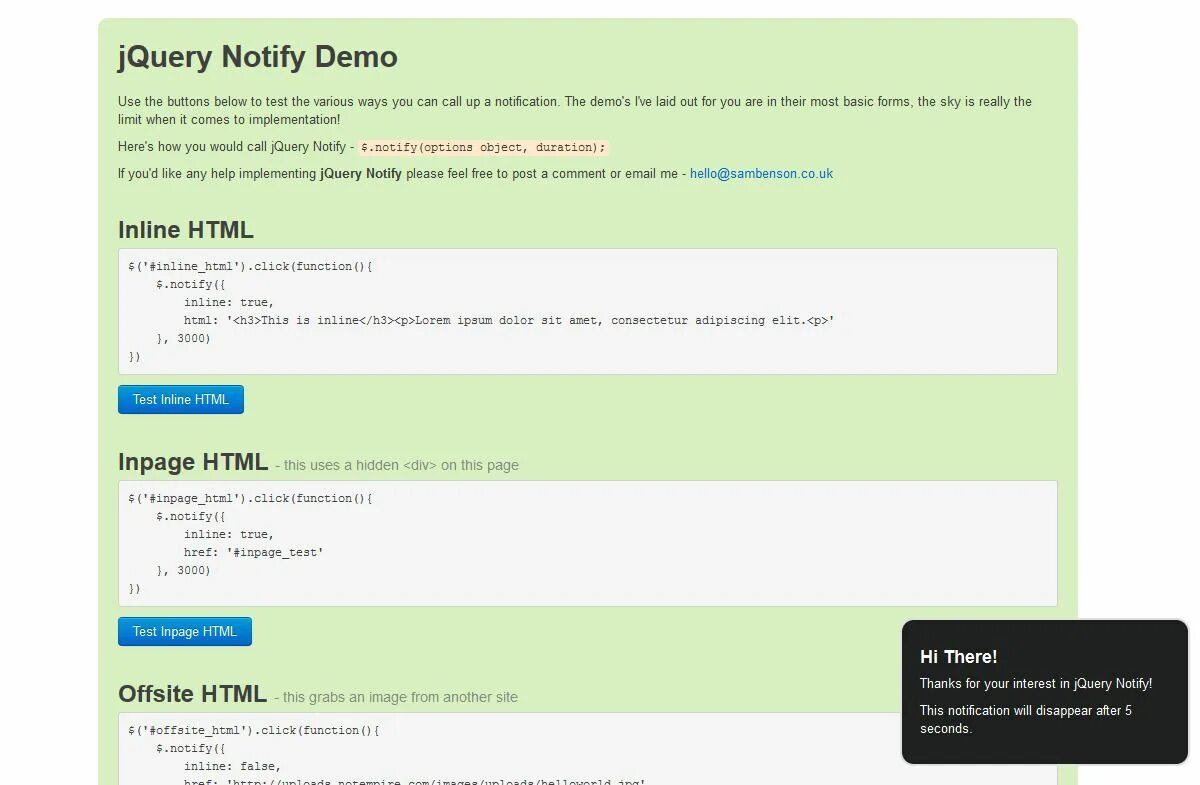This screenshot has width=1200, height=785.
Task: Click the "$('#offsite_html').click(function(){" code line
Action: click(x=254, y=730)
